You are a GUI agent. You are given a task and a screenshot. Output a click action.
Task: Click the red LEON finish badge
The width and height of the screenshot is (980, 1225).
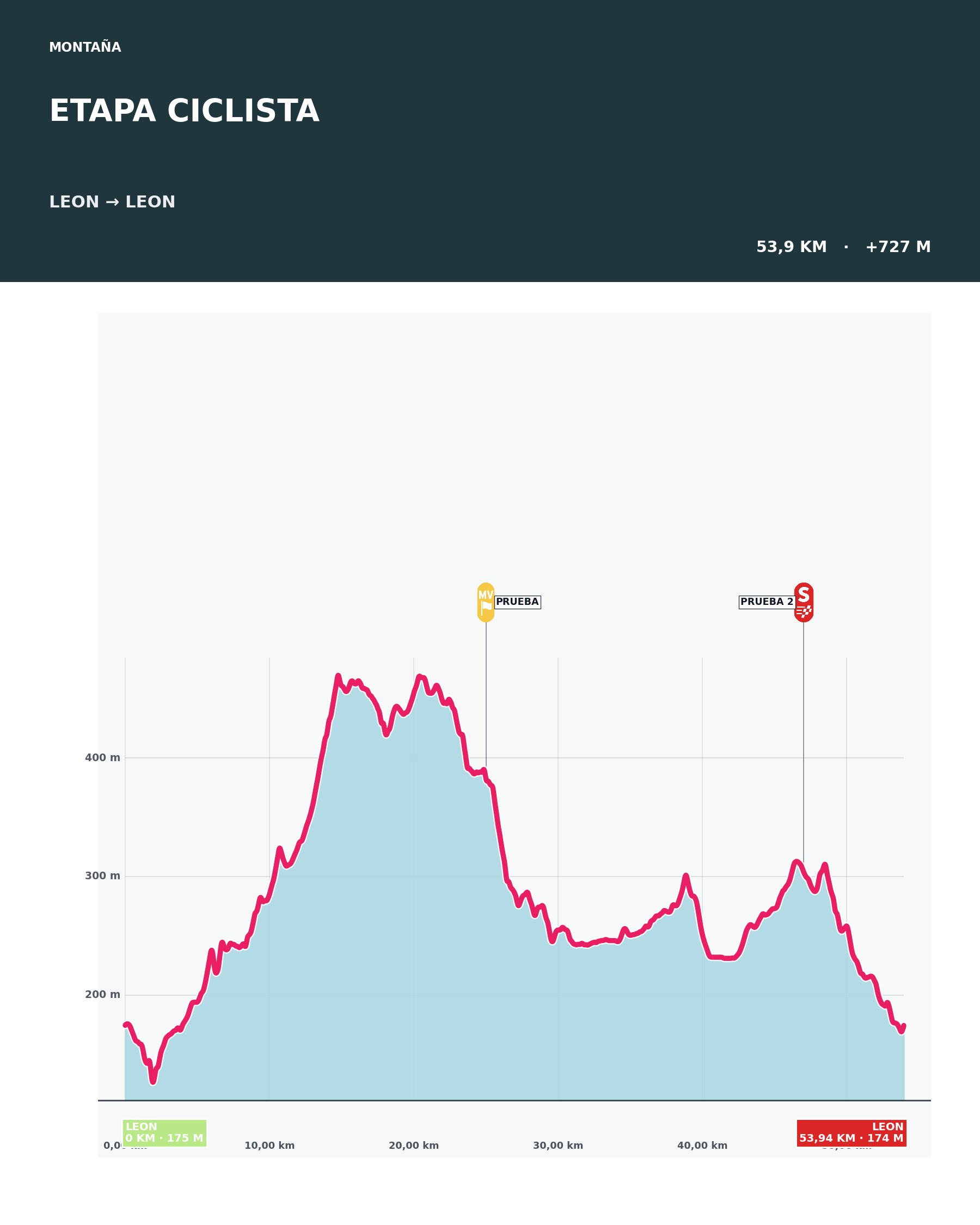tap(851, 1134)
